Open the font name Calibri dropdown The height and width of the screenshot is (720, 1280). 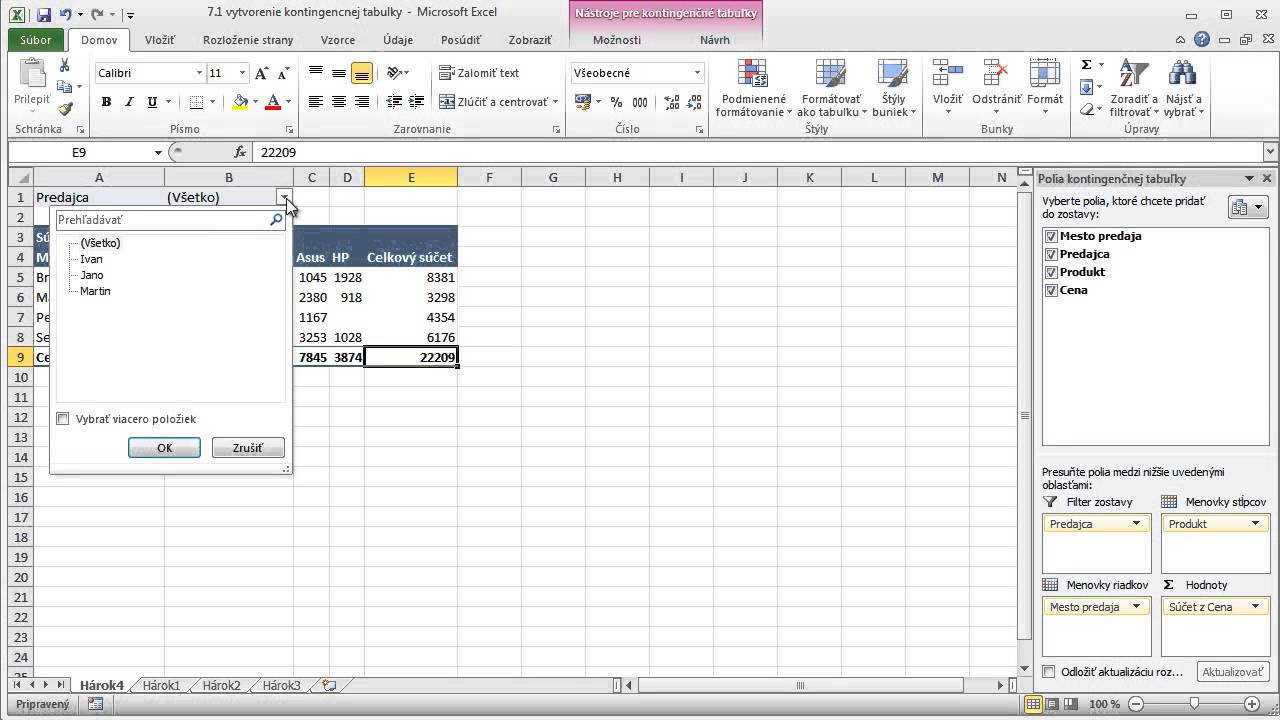[199, 73]
